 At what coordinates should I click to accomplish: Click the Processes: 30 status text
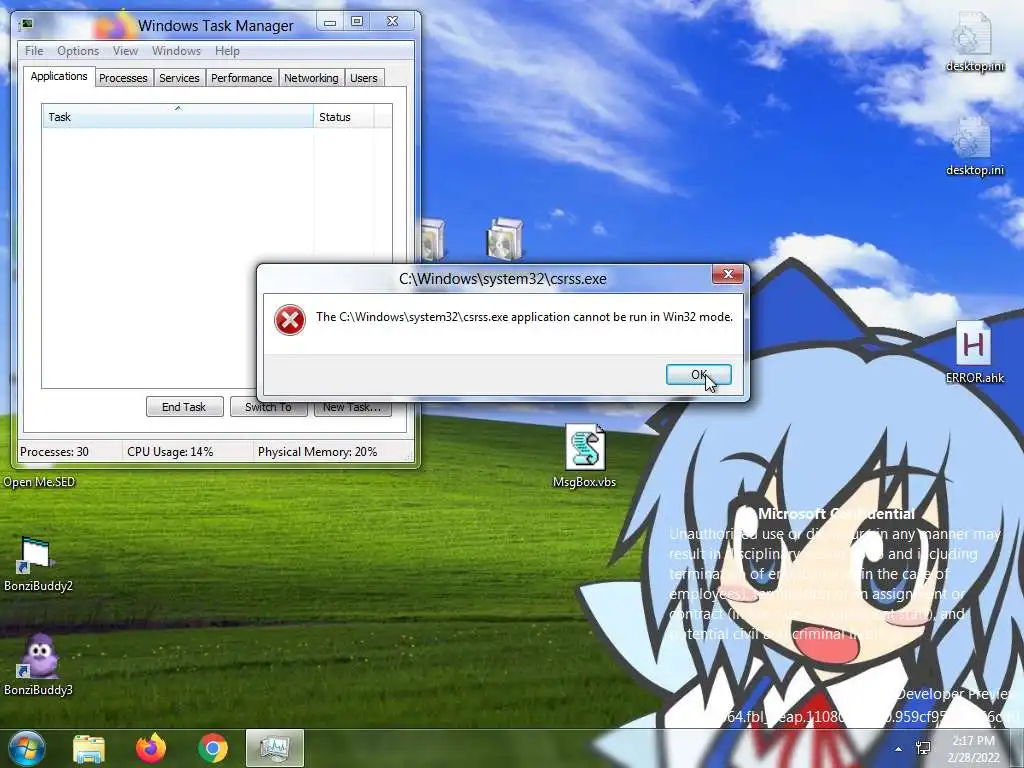tap(54, 452)
